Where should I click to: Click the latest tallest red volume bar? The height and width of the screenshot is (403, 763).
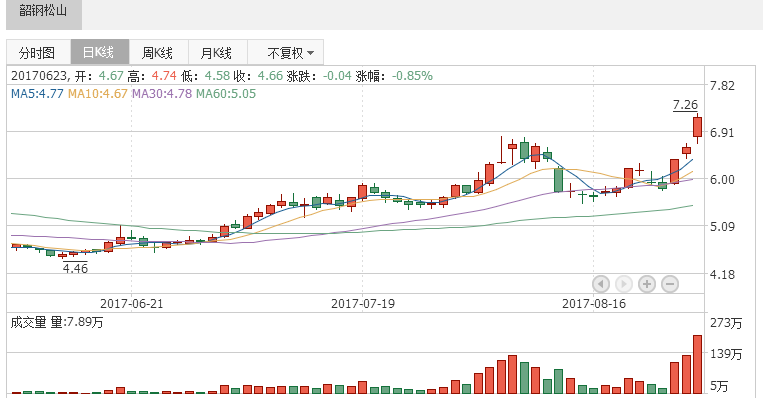tap(697, 364)
